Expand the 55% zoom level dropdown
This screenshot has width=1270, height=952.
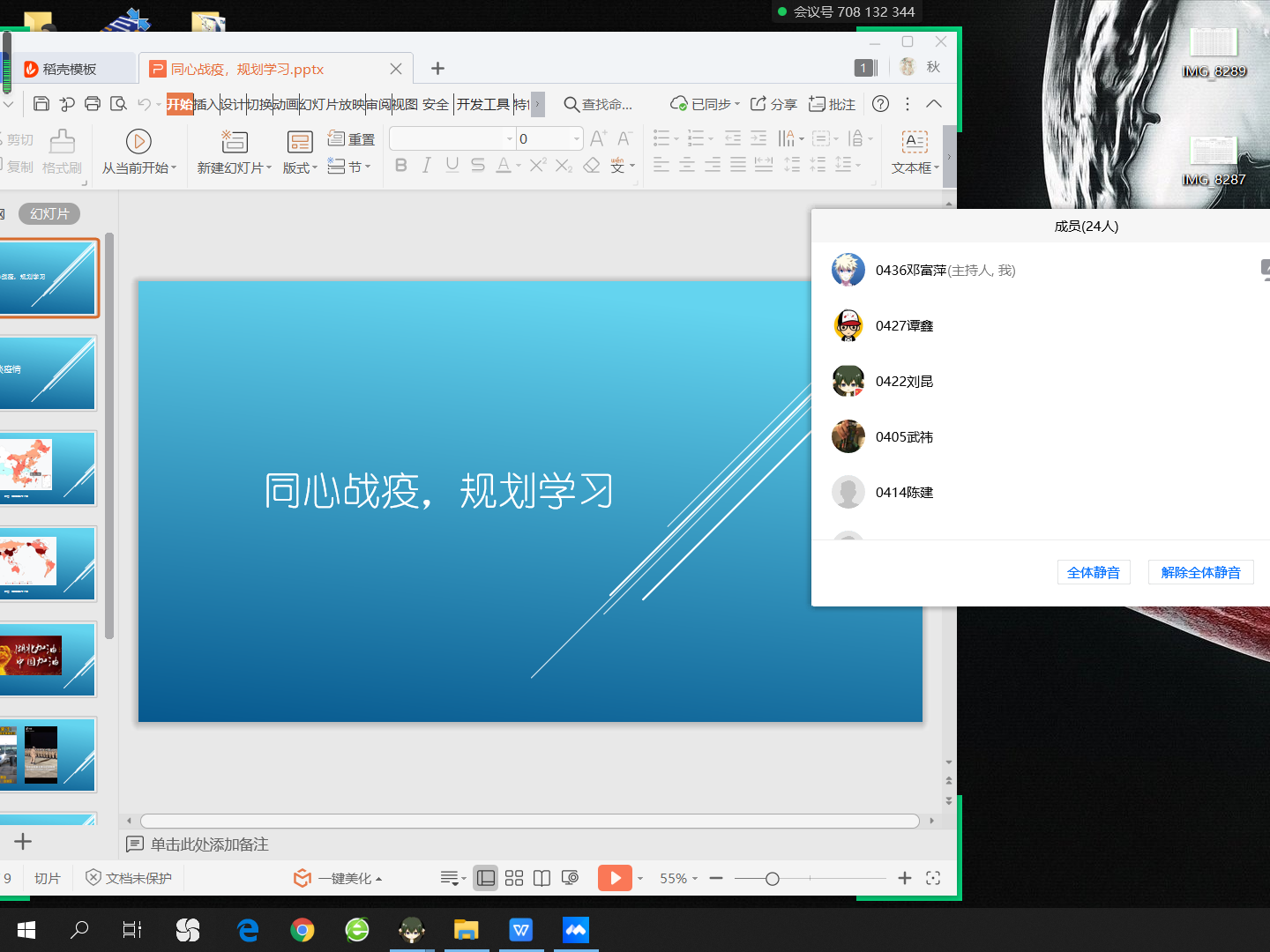pyautogui.click(x=695, y=879)
